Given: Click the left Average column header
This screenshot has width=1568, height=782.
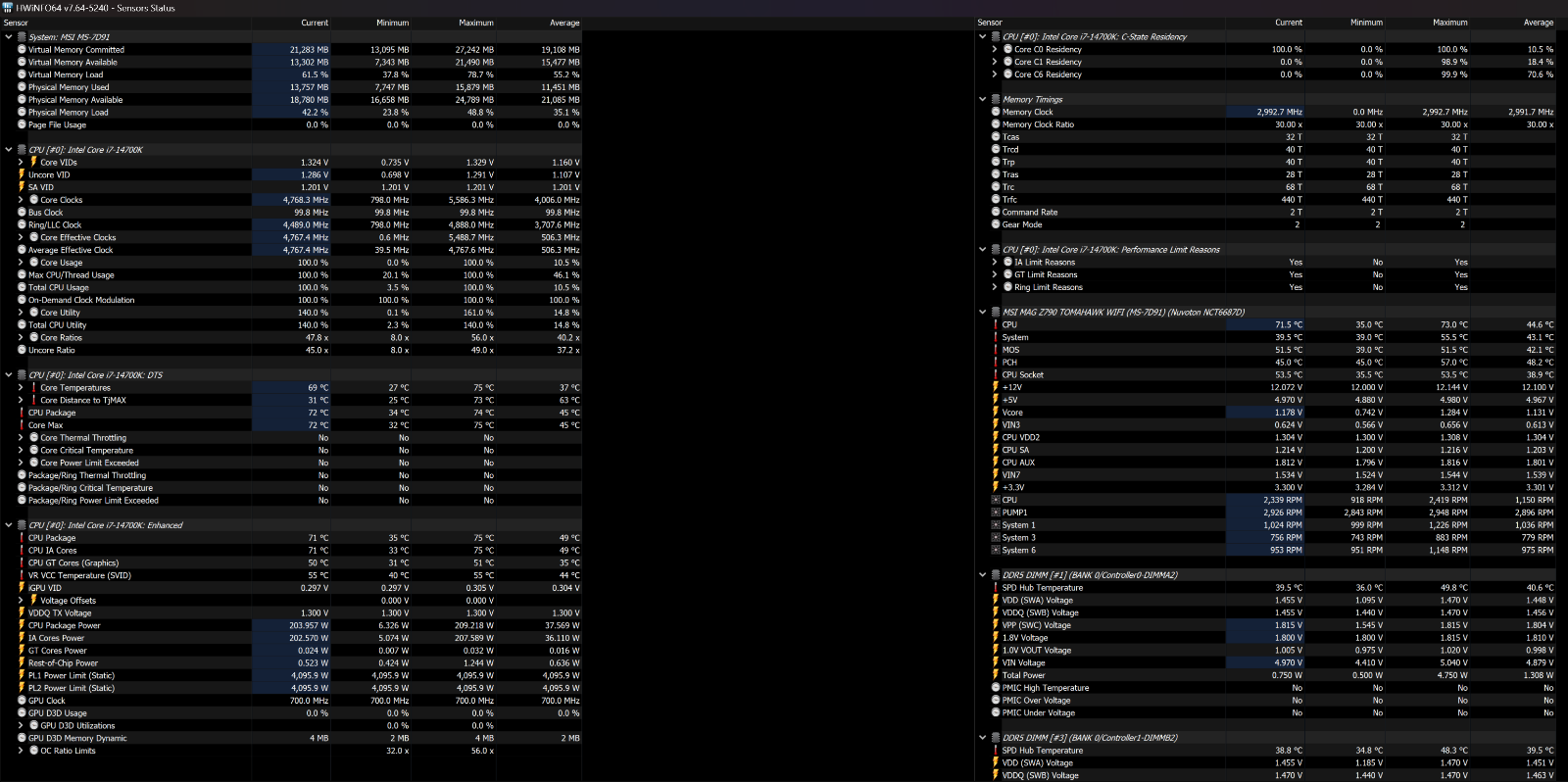Looking at the screenshot, I should click(x=564, y=23).
